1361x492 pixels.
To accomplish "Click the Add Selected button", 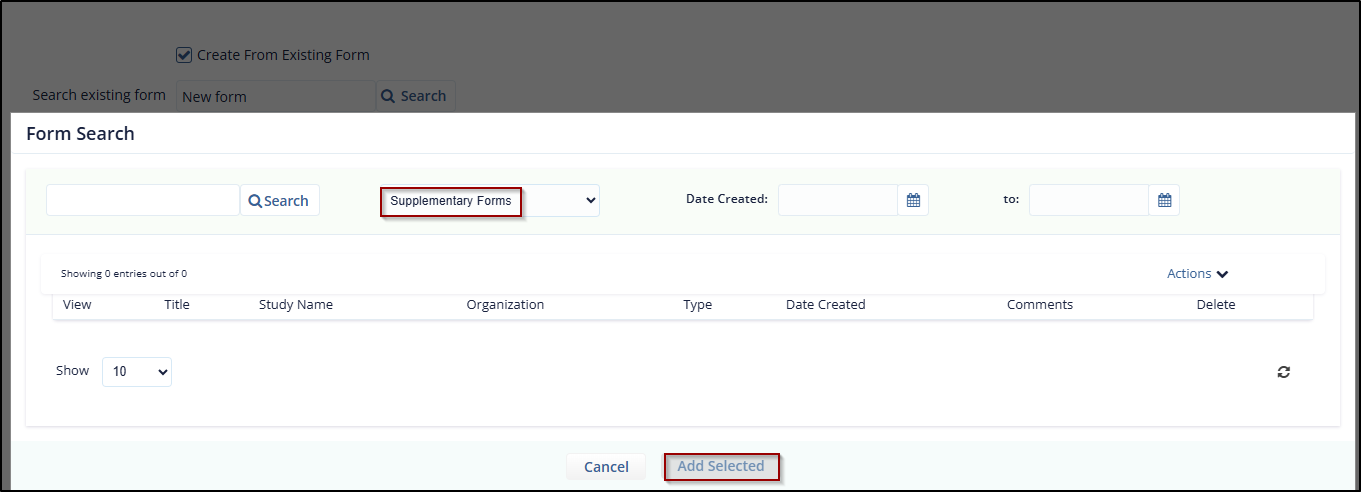I will 721,466.
